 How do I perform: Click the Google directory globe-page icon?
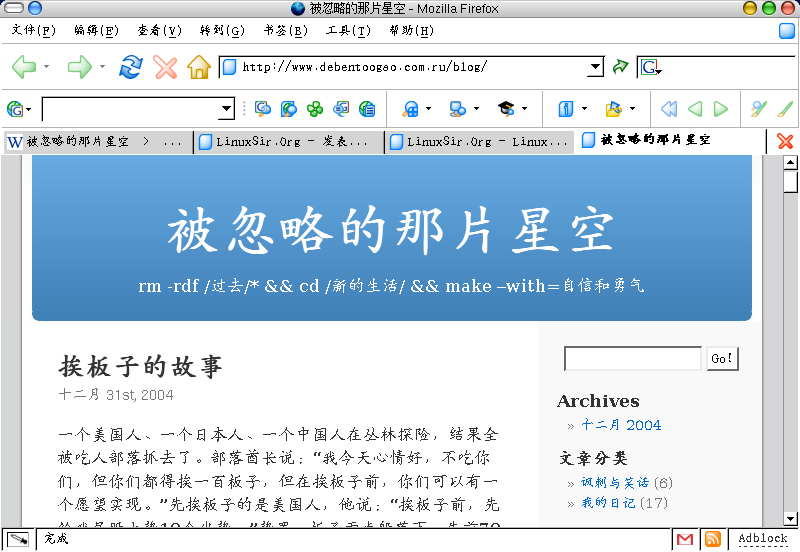[x=367, y=109]
